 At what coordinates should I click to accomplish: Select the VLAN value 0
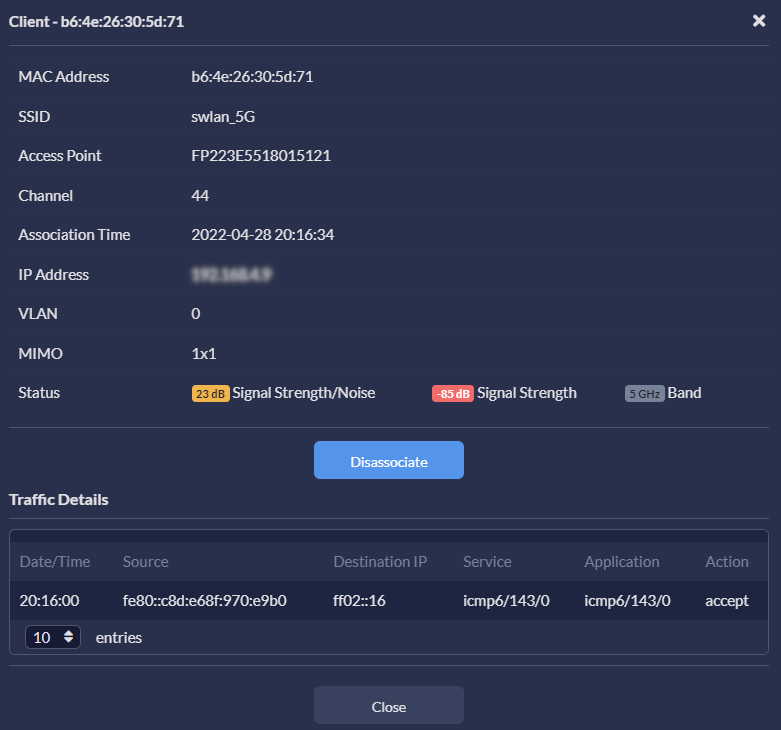coord(196,314)
